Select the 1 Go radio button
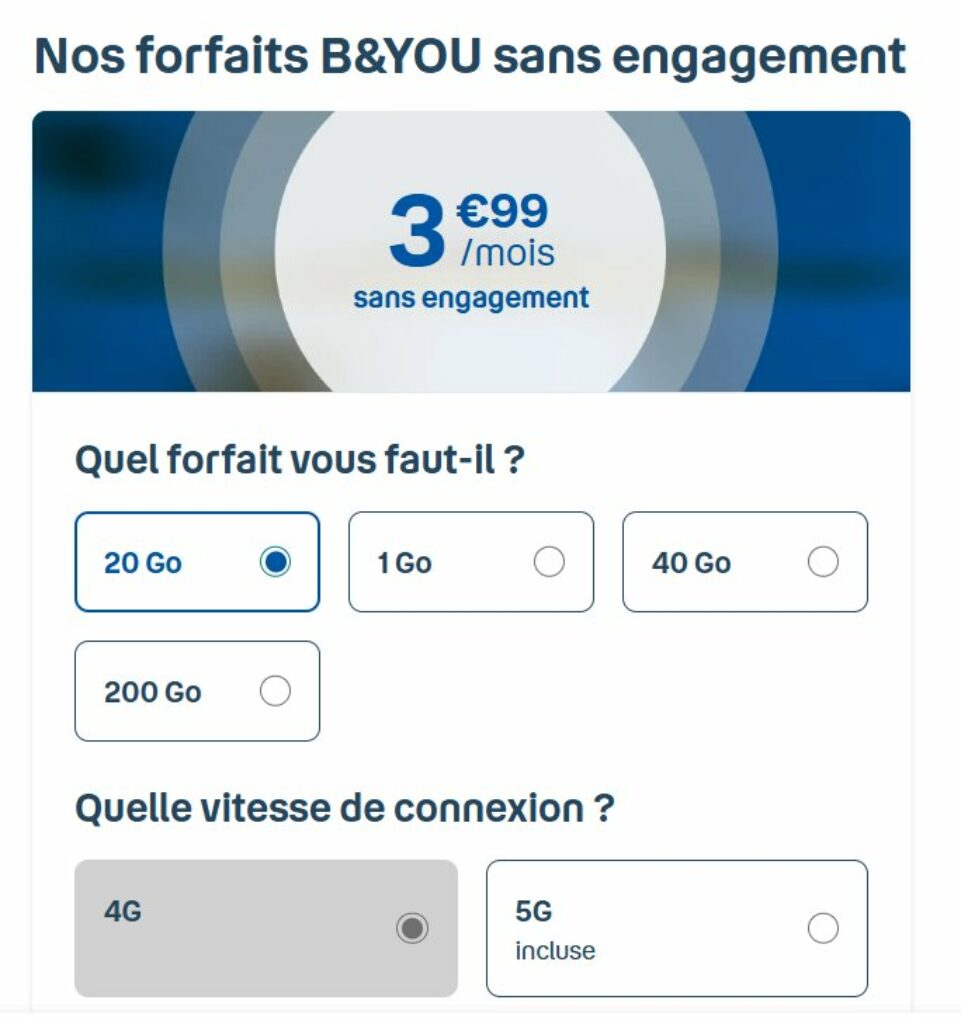The width and height of the screenshot is (961, 1024). [x=549, y=563]
